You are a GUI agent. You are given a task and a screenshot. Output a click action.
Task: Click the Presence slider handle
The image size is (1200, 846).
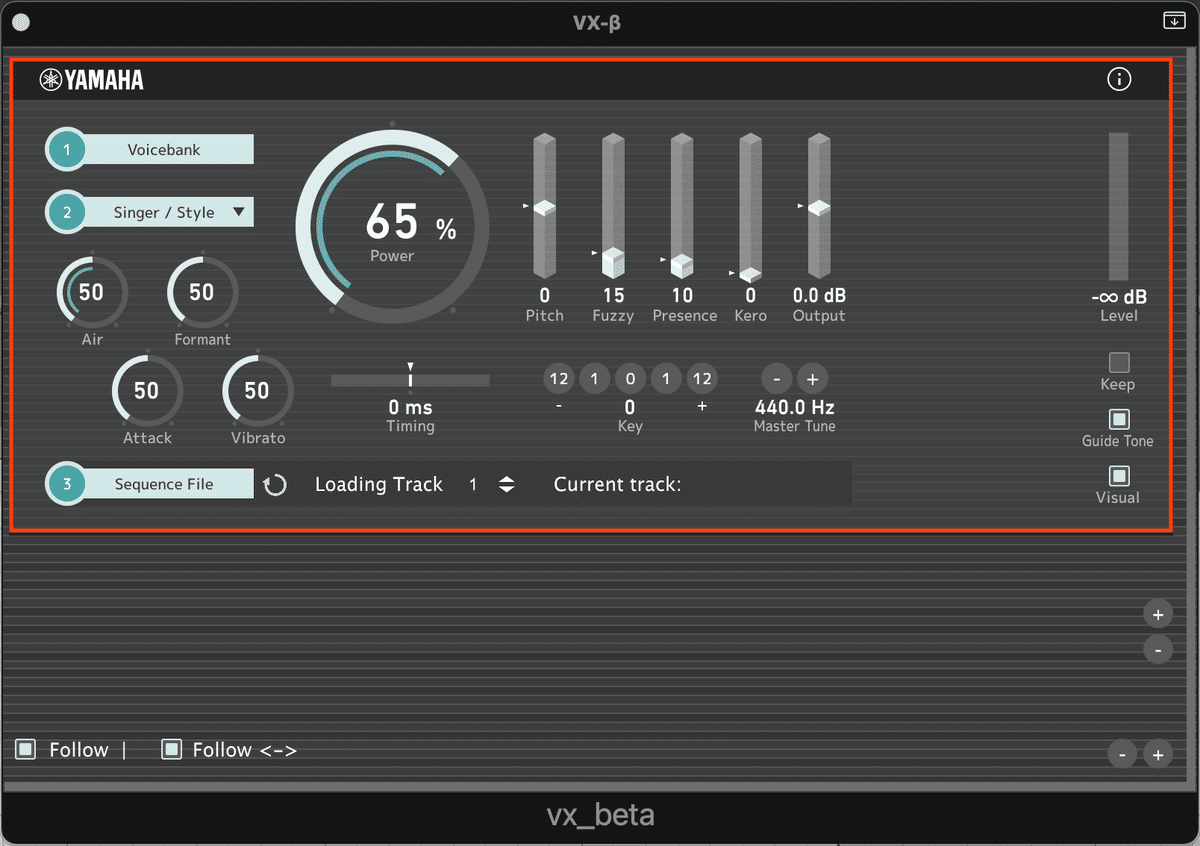point(682,265)
